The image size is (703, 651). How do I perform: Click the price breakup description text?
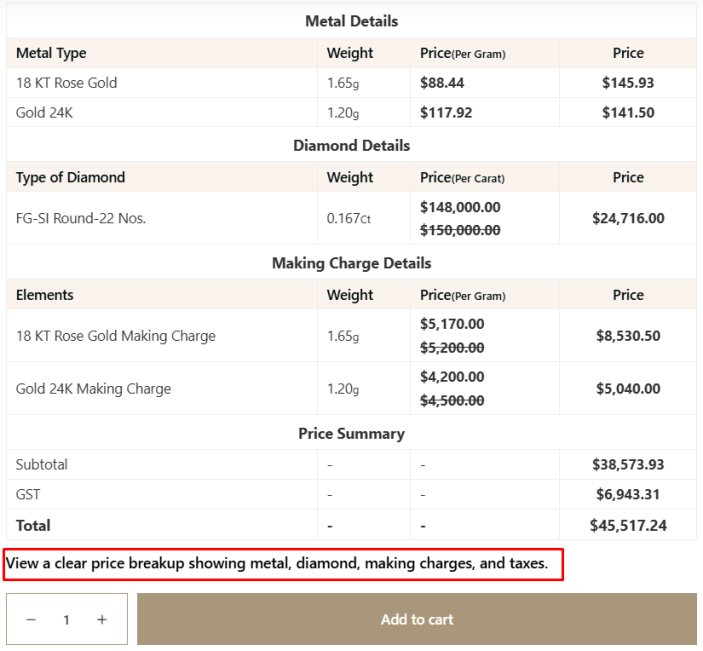(x=277, y=564)
